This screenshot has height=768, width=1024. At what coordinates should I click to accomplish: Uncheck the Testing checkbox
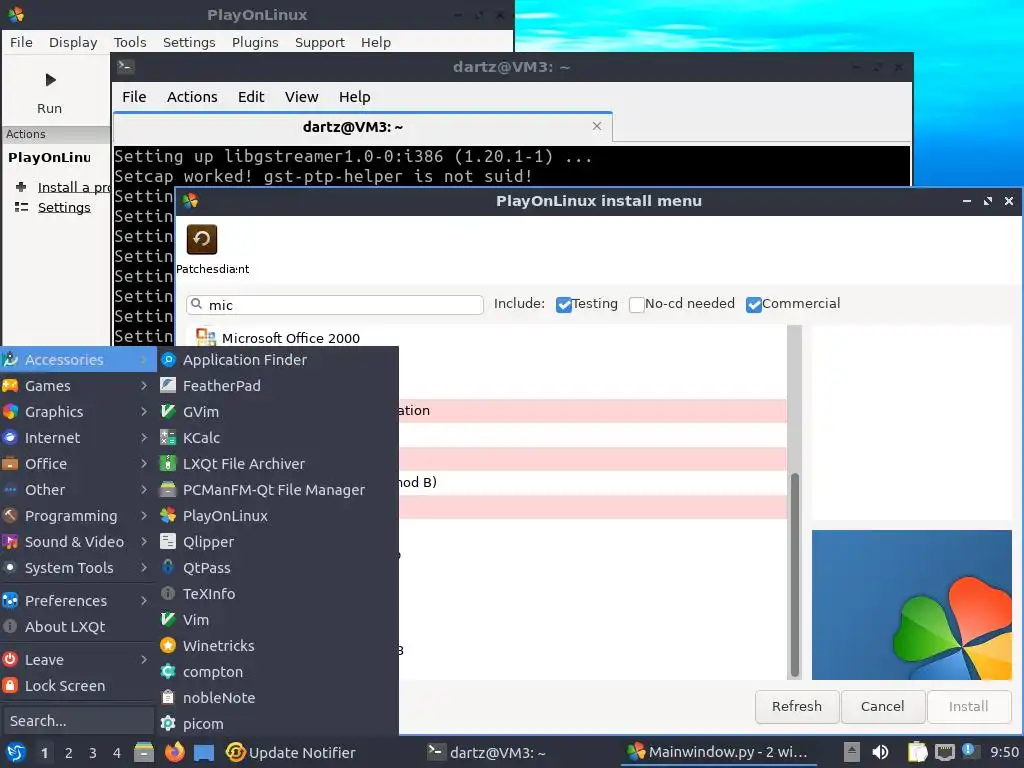coord(564,304)
